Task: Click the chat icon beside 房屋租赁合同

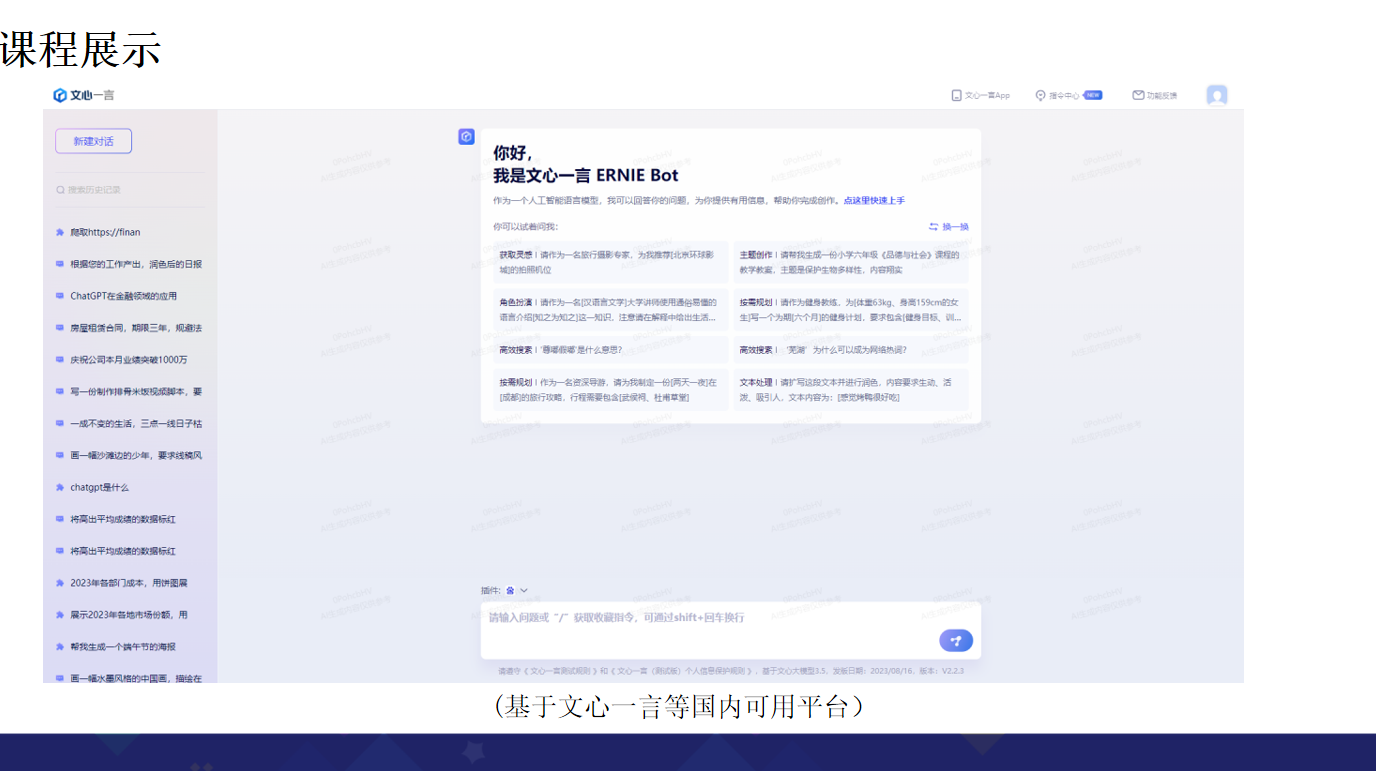Action: tap(60, 328)
